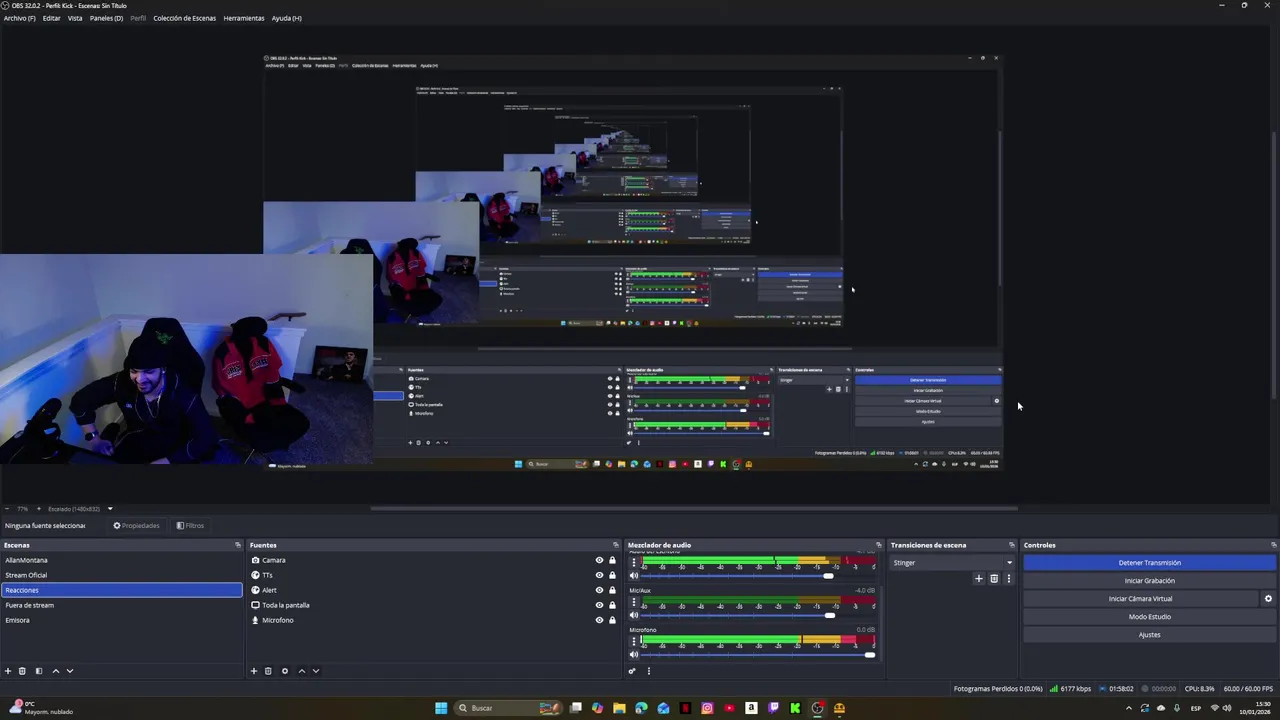Screen dimensions: 1280x720
Task: Open the Herramientas menu
Action: 244,18
